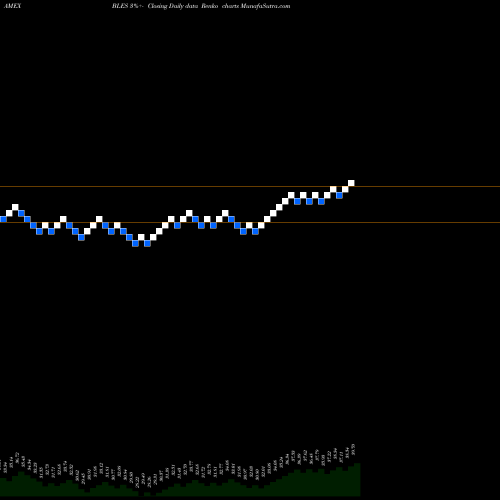Select the highest white Renko brick
The height and width of the screenshot is (500, 500).
pyautogui.click(x=351, y=183)
